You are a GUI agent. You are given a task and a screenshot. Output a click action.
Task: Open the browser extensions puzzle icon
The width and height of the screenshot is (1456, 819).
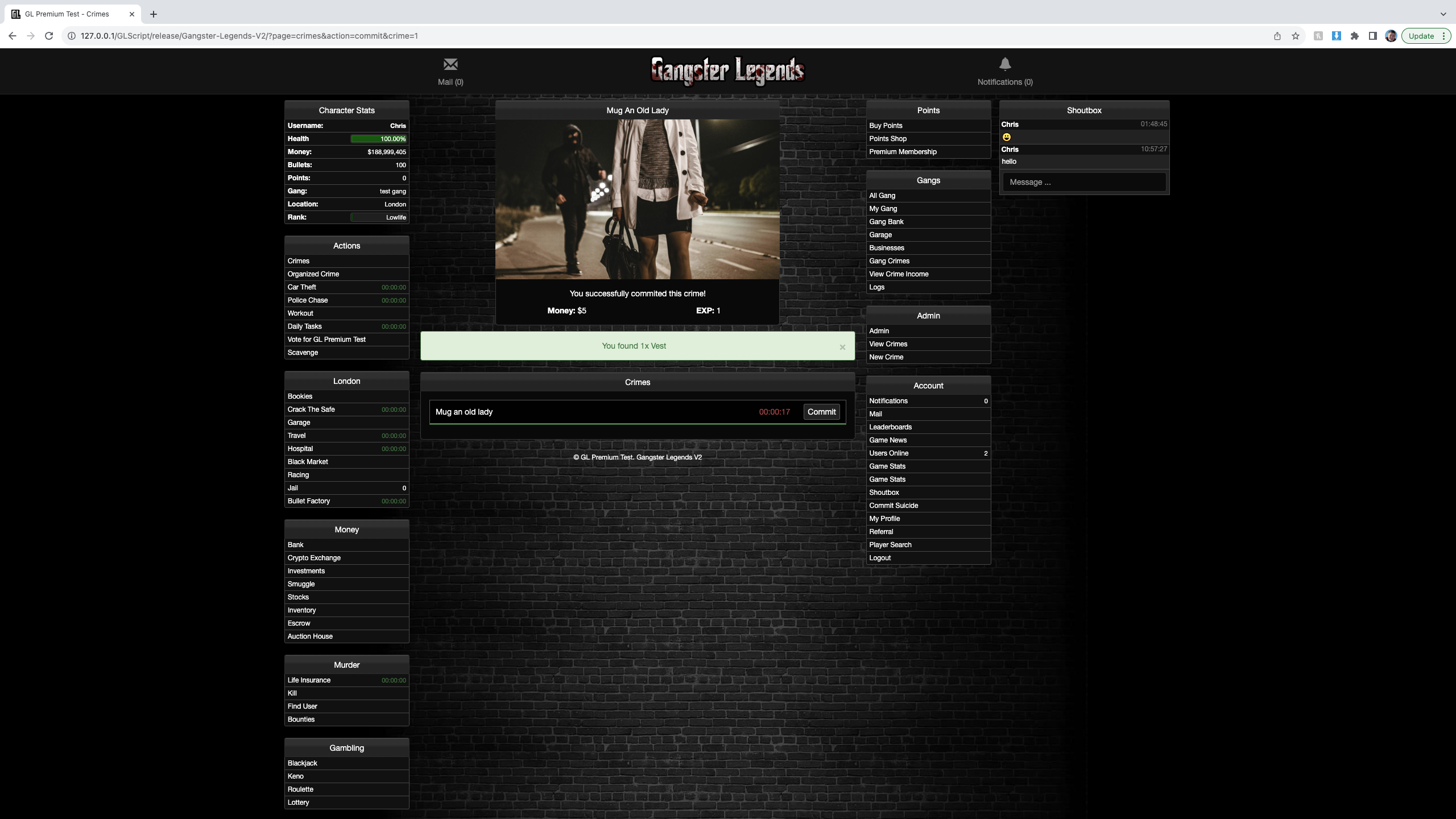[x=1355, y=36]
